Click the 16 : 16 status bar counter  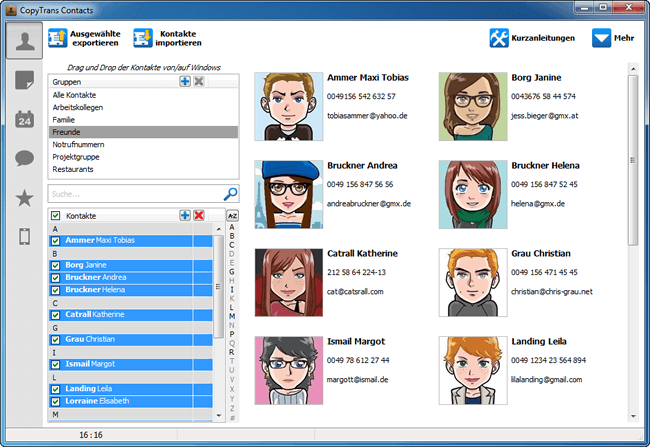(91, 435)
